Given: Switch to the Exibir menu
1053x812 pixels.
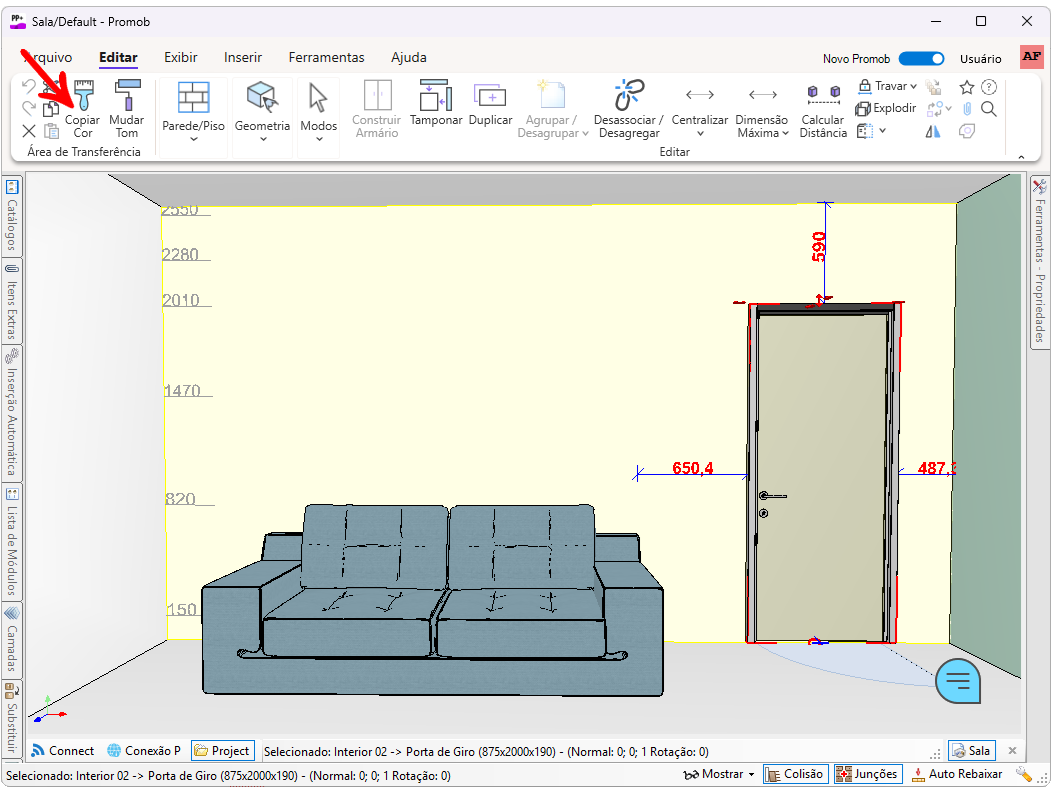Looking at the screenshot, I should 180,57.
